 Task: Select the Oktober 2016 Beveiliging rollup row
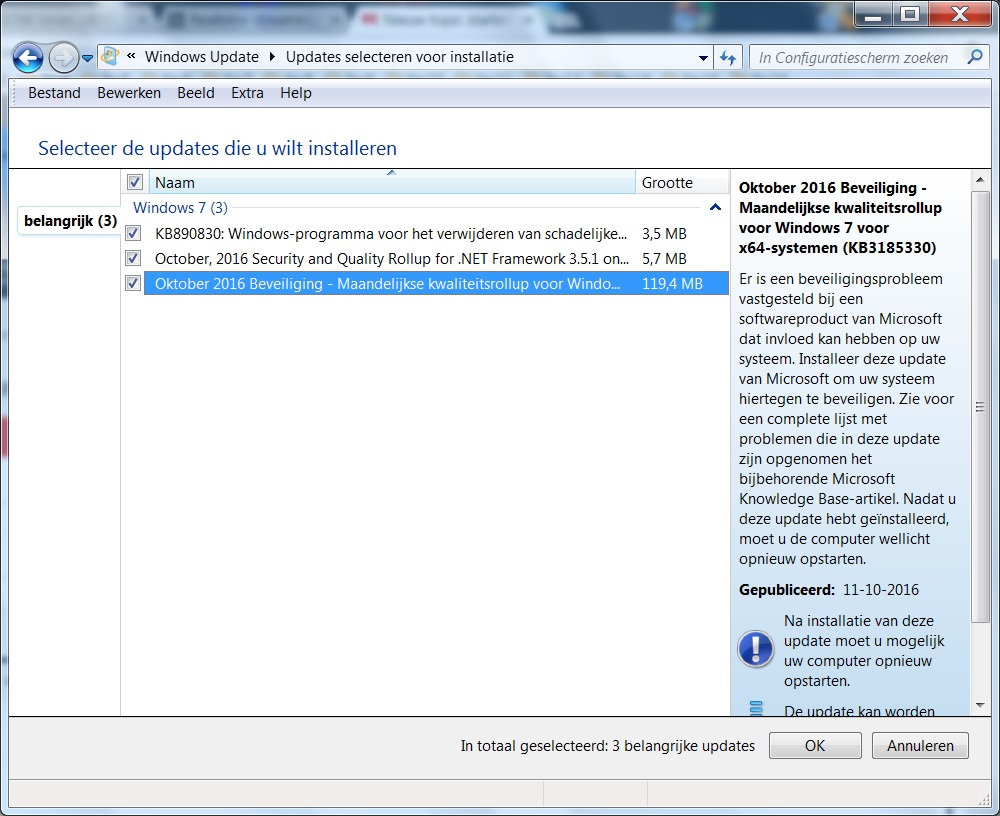436,283
